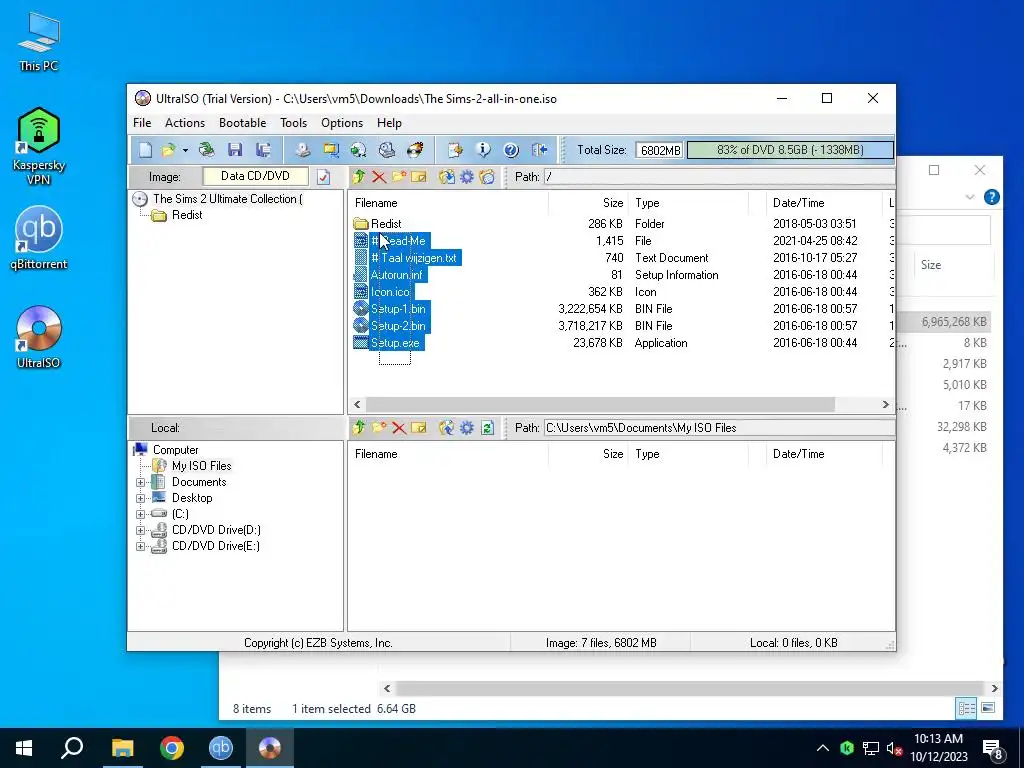Open the Actions menu
Viewport: 1024px width, 768px height.
coord(185,123)
